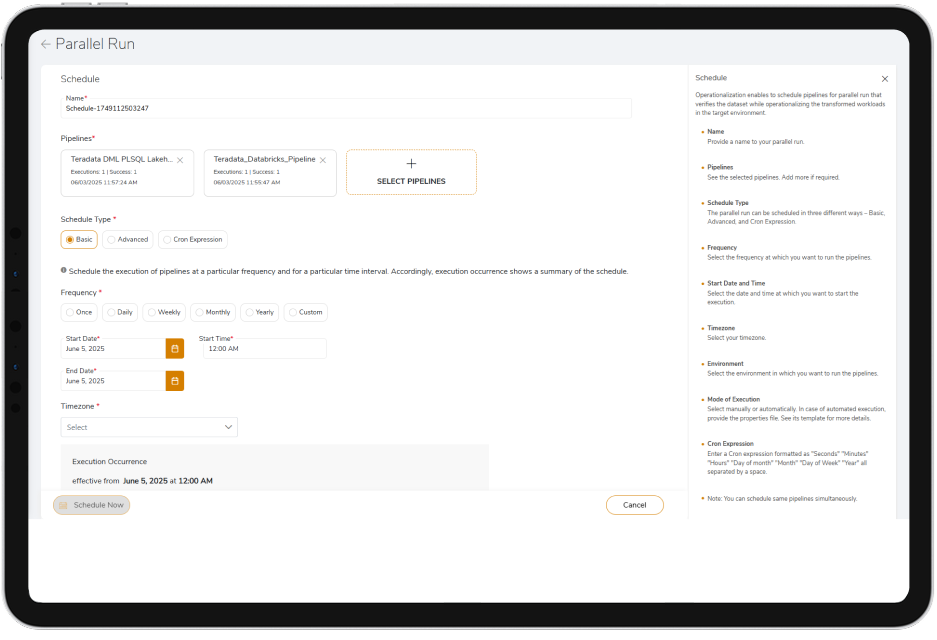
Task: Click the info icon next to schedule description
Action: [64, 270]
